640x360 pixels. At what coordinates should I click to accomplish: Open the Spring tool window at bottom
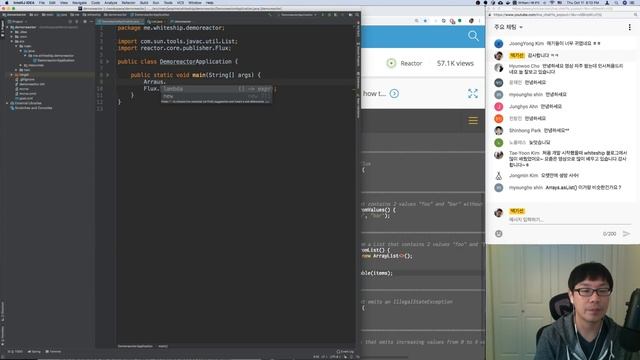34,351
